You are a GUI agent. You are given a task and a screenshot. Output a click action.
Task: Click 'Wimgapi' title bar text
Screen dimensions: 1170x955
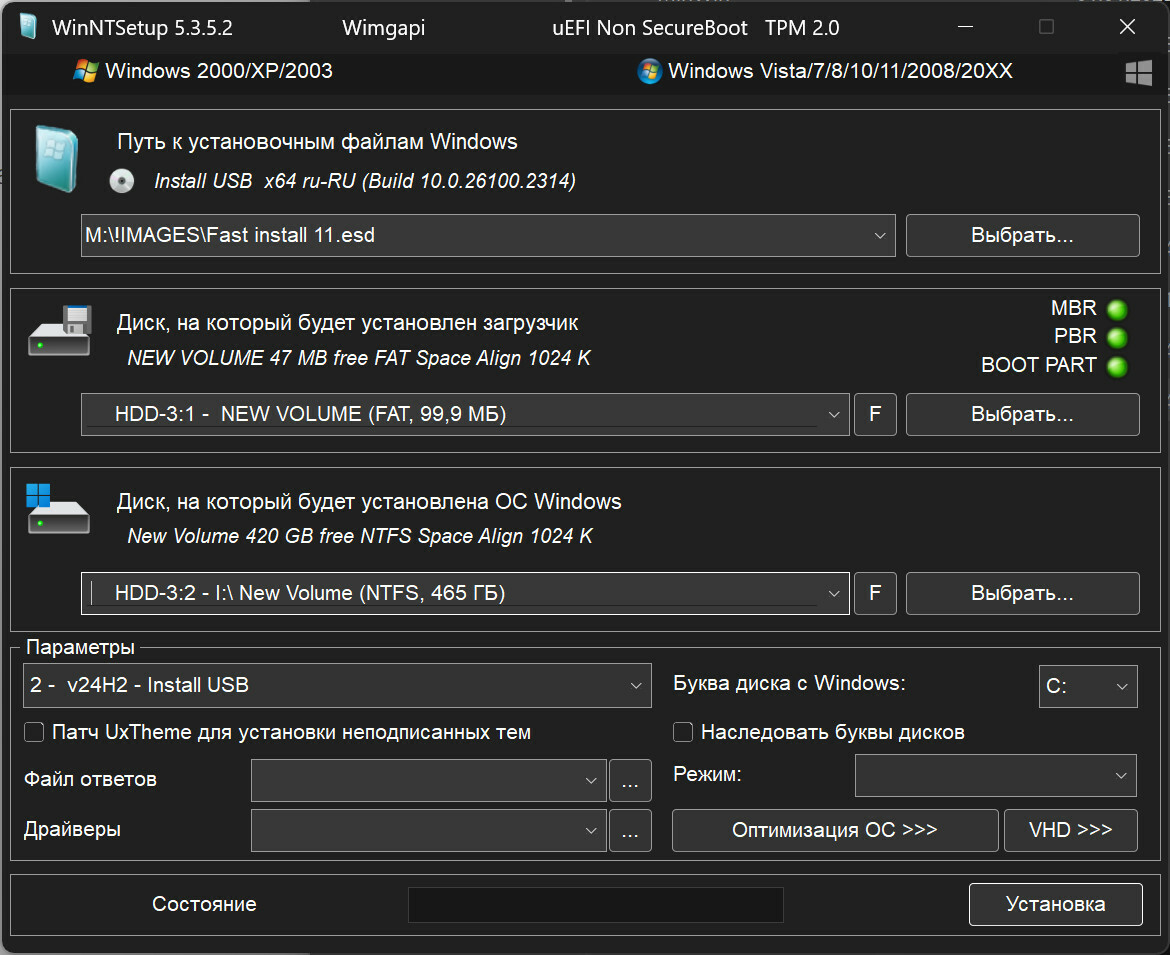coord(384,28)
